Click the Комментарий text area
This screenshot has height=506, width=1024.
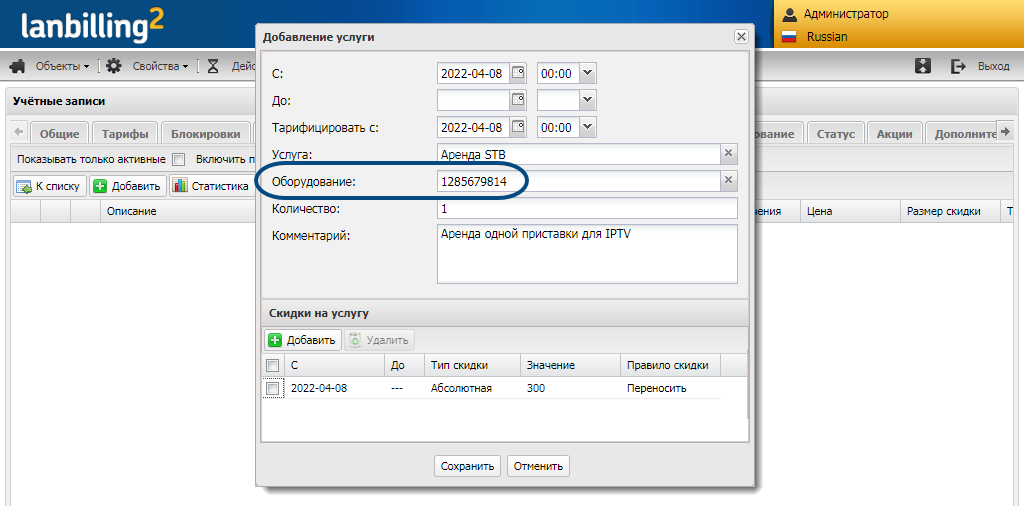click(x=587, y=254)
